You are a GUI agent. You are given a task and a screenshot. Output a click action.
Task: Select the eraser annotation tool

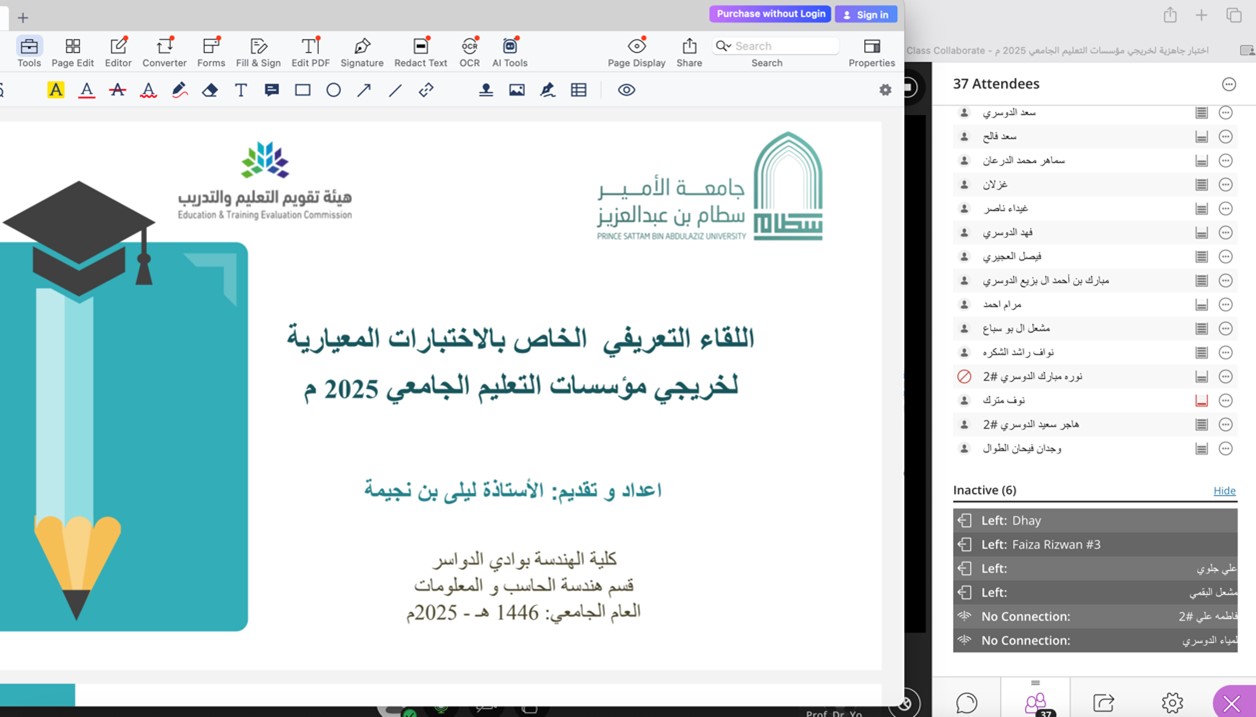point(210,90)
